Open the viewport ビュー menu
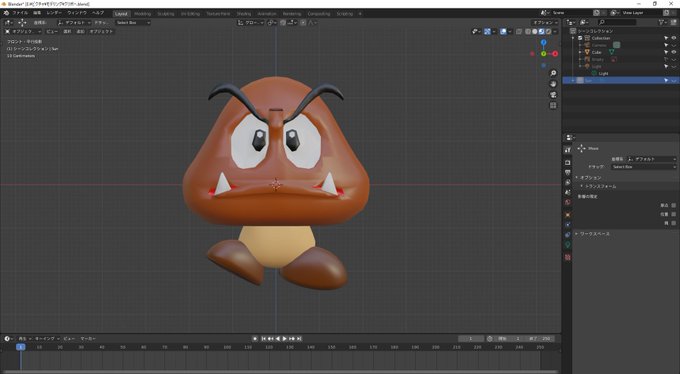Viewport: 680px width, 374px height. click(x=52, y=32)
